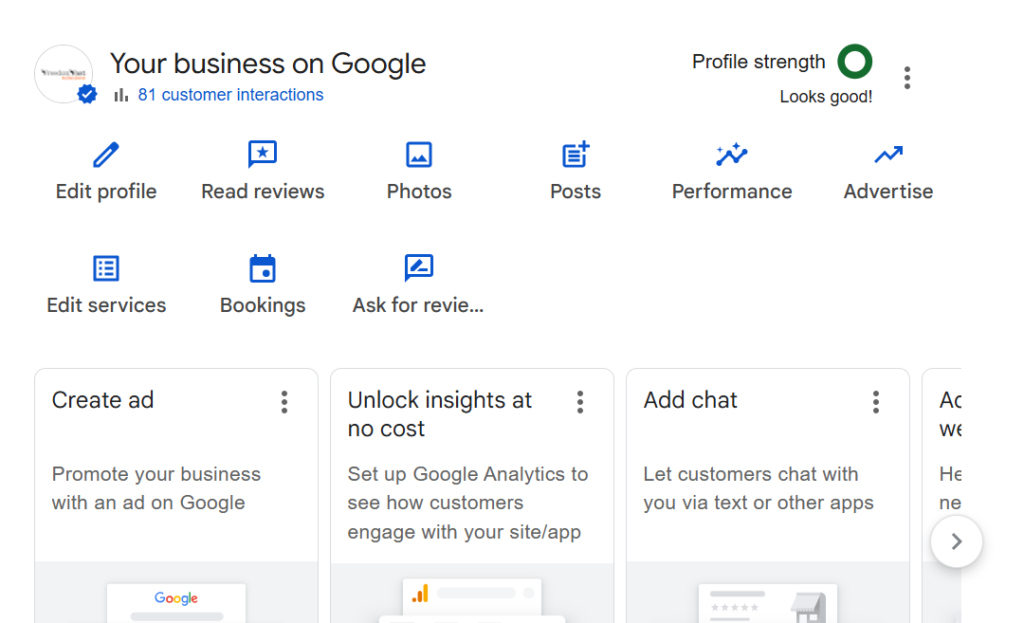The height and width of the screenshot is (623, 1024).
Task: Click the Google ad preview illustration
Action: [176, 602]
